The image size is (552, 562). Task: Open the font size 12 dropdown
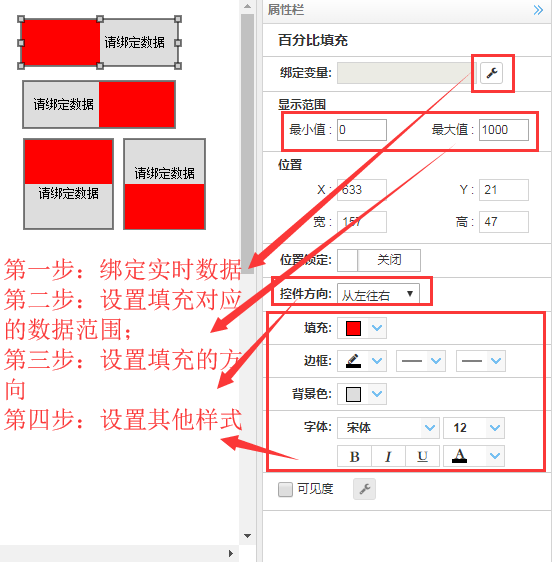click(x=474, y=428)
